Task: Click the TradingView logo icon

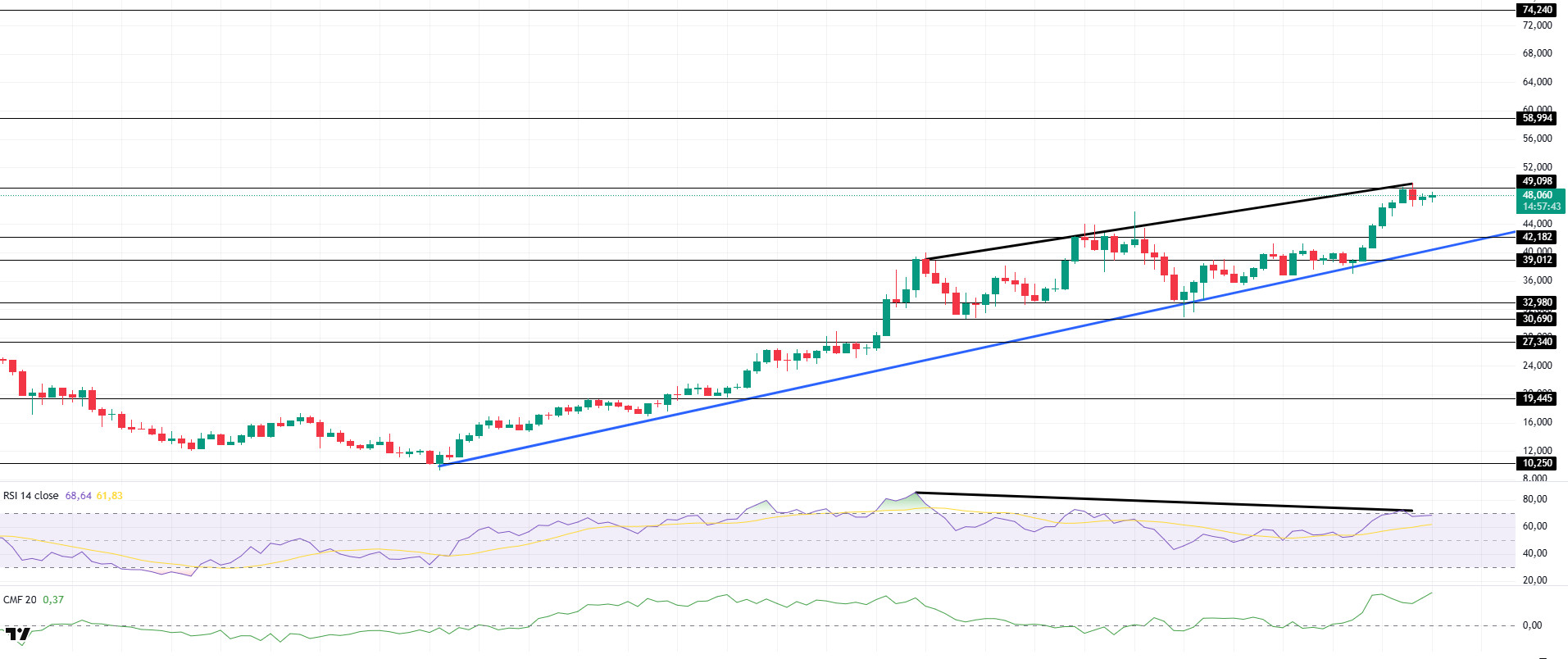Action: [17, 634]
